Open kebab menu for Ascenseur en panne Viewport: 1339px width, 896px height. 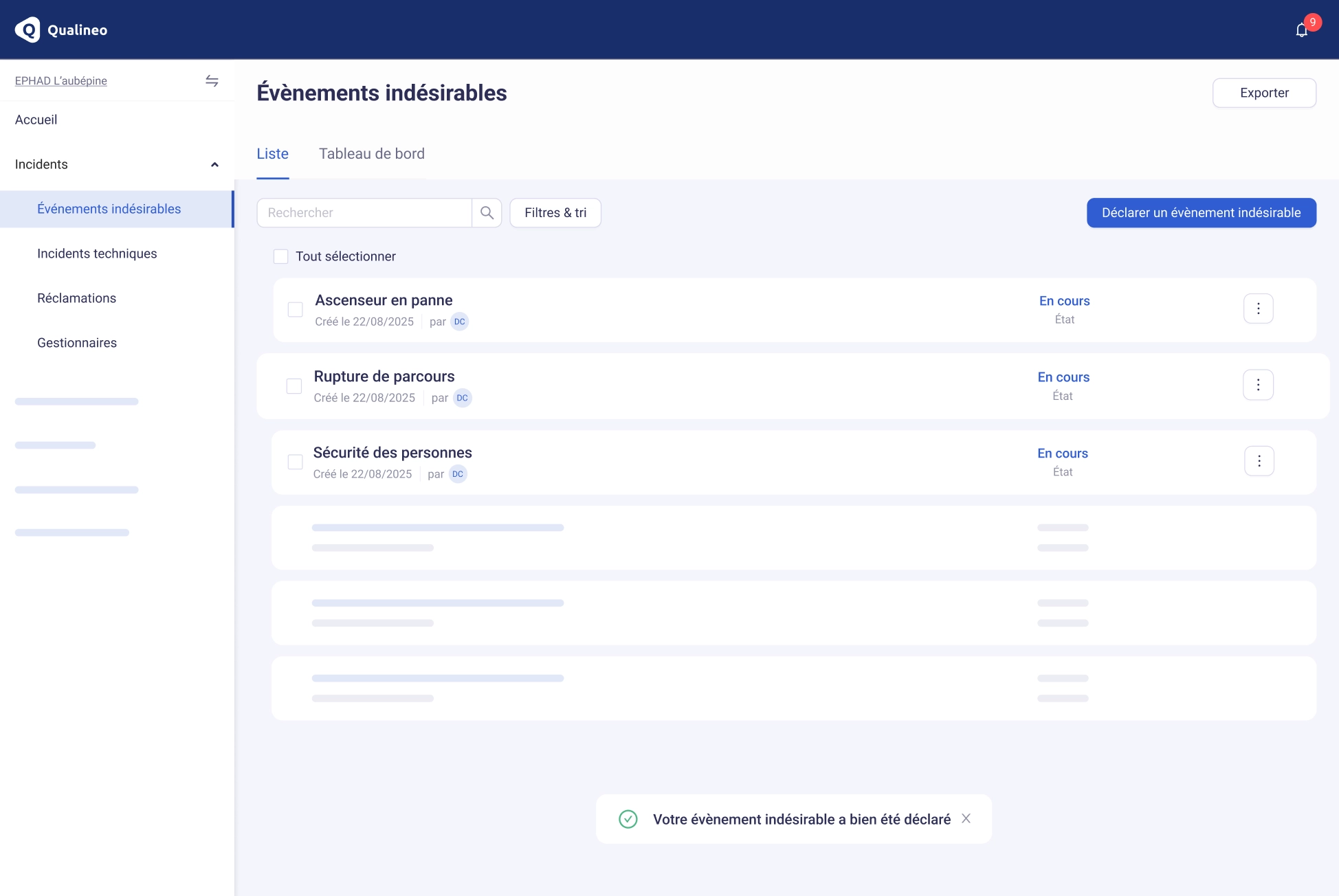point(1259,309)
